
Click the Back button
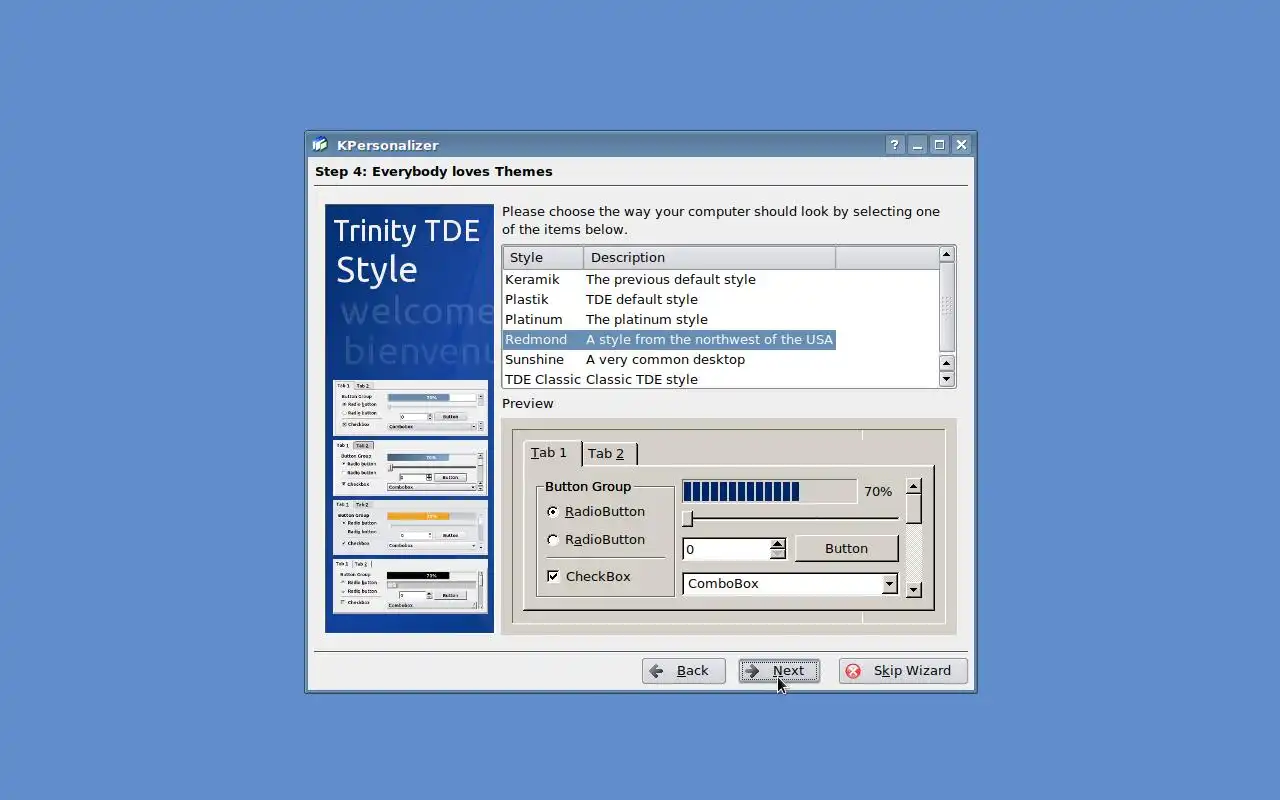[683, 671]
